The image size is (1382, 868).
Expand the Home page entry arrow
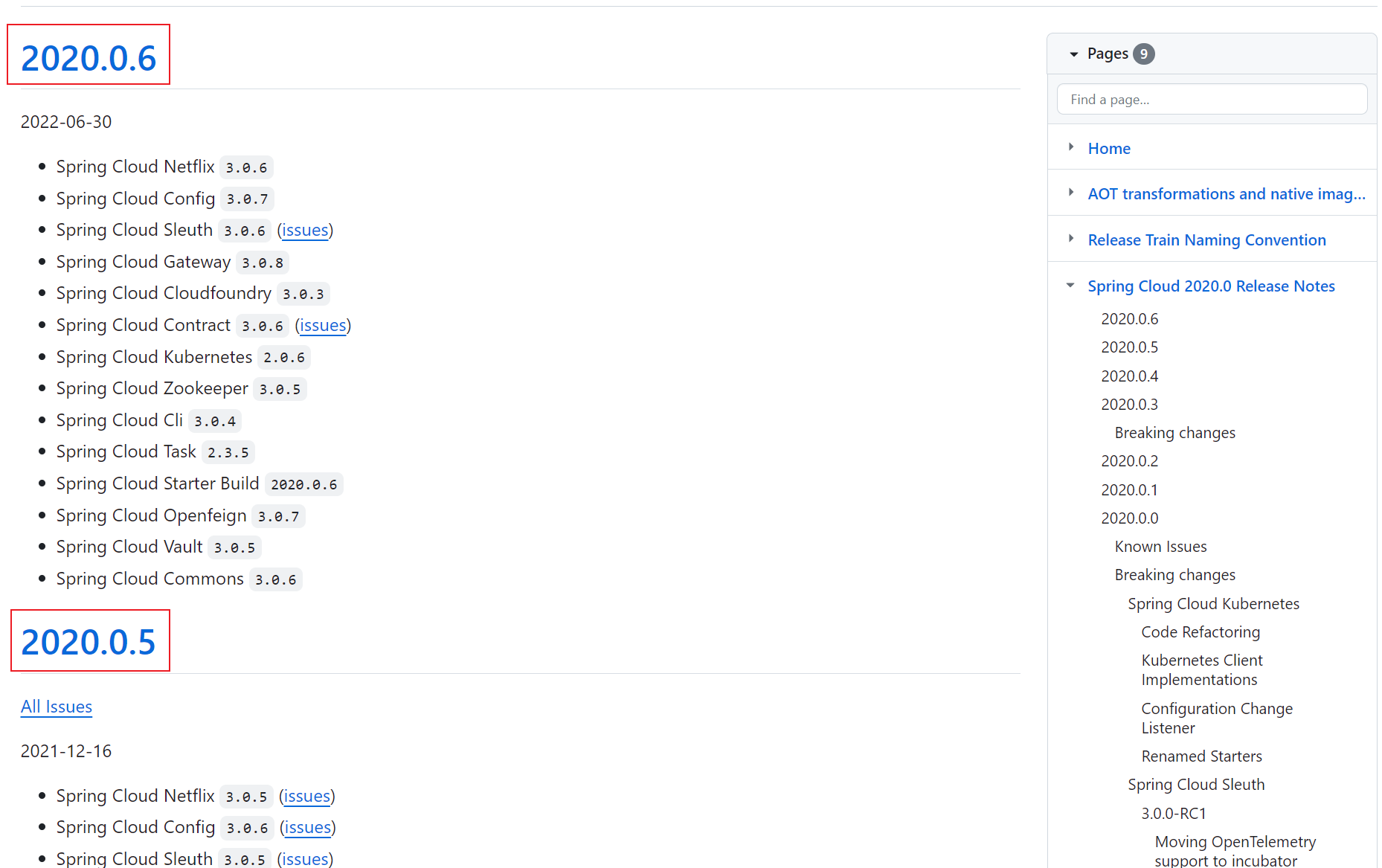(x=1071, y=147)
